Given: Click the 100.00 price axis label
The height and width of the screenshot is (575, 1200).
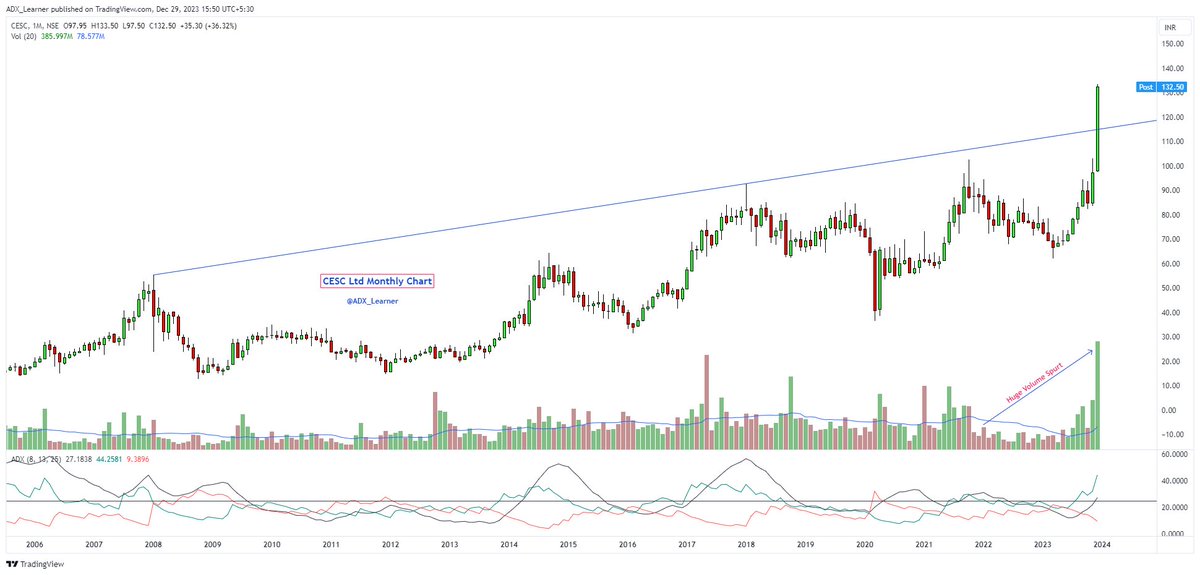Looking at the screenshot, I should (1173, 166).
